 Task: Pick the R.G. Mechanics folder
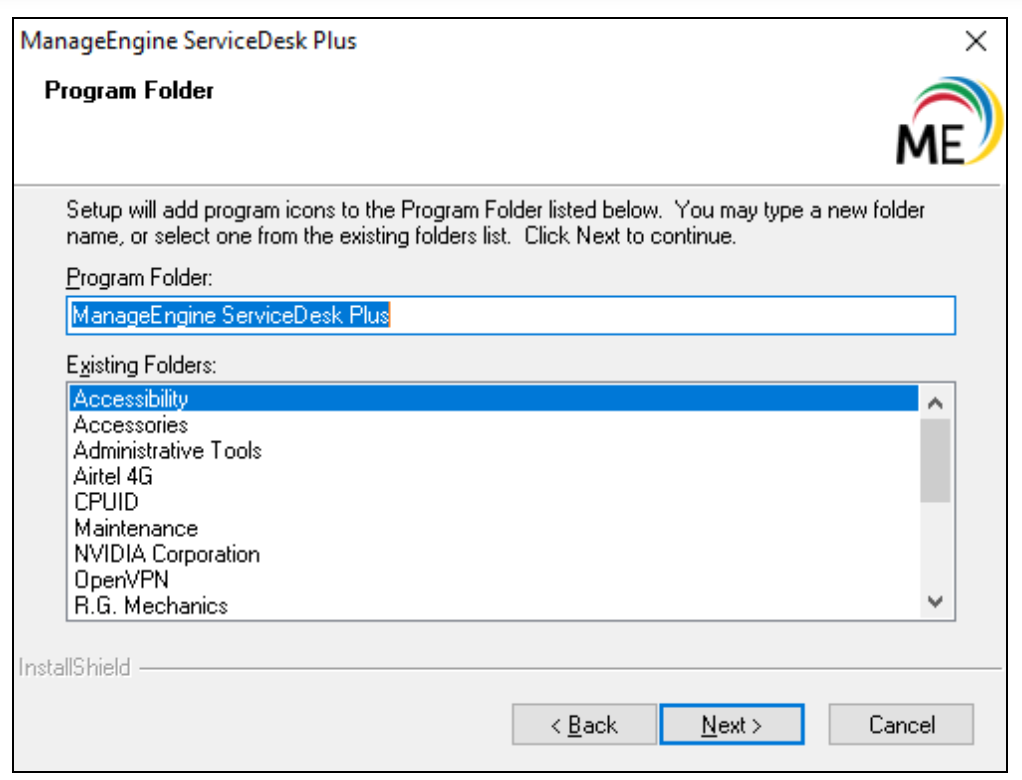click(150, 605)
